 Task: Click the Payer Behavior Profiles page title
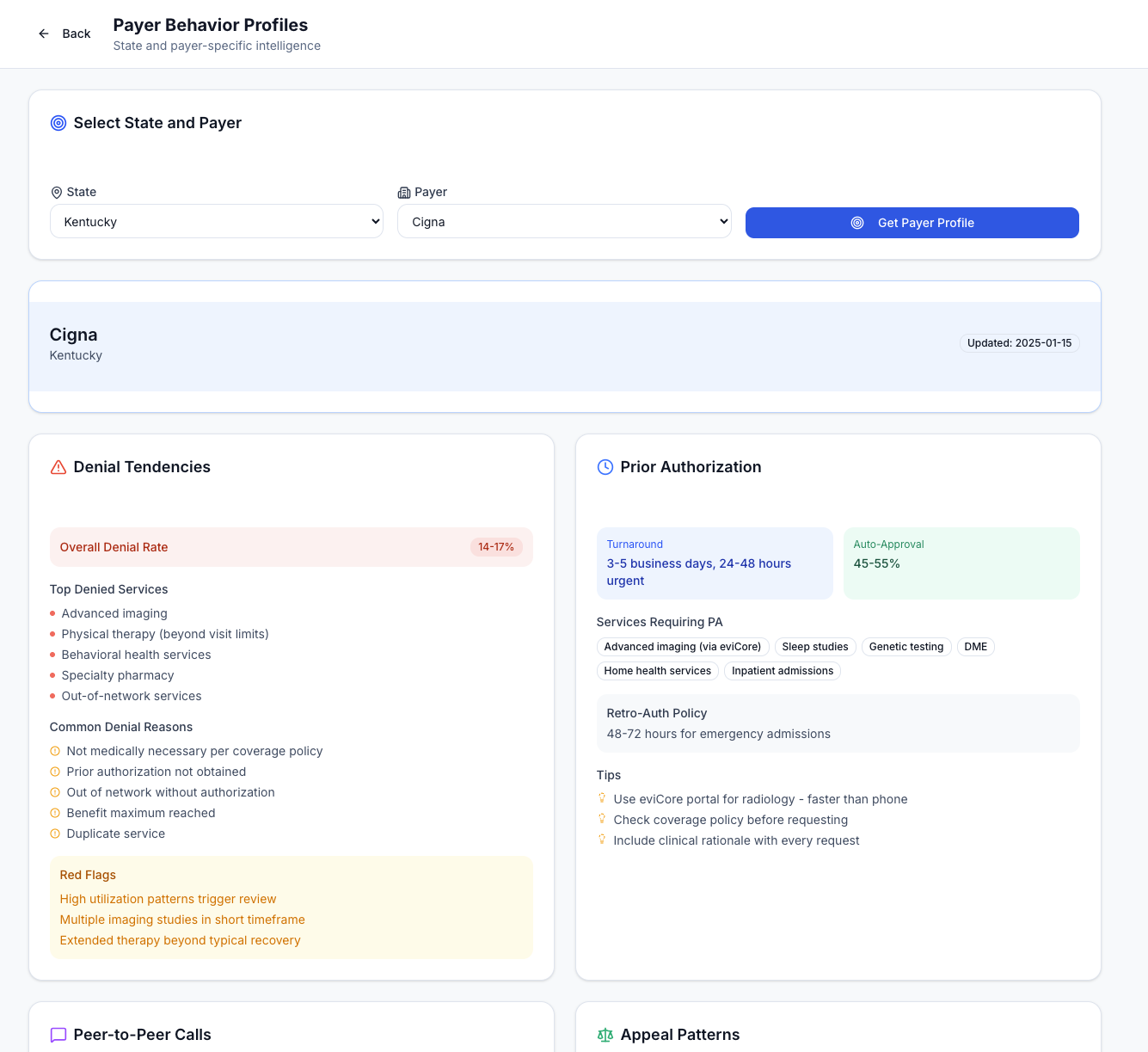click(211, 25)
